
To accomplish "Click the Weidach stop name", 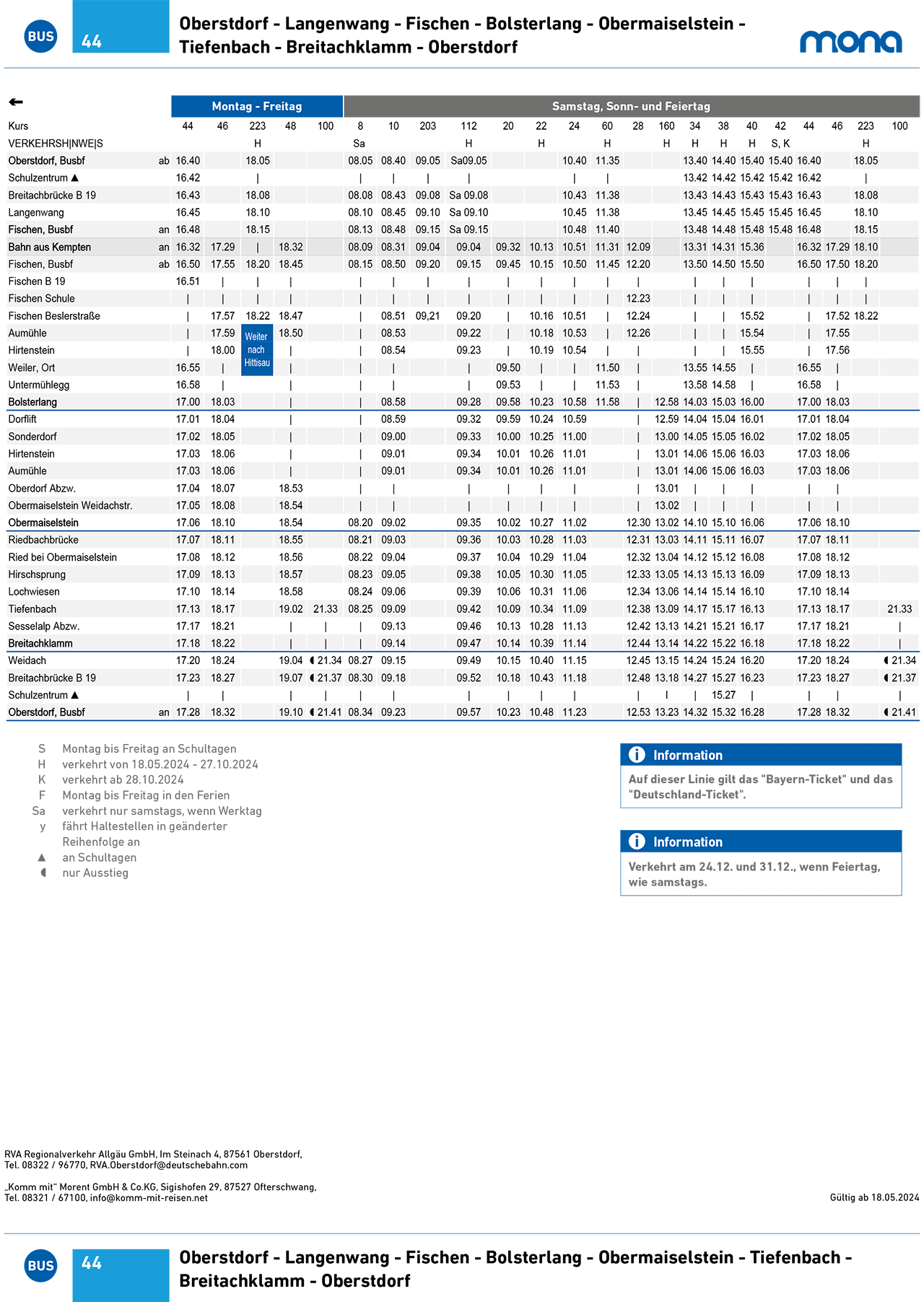I will (x=27, y=660).
